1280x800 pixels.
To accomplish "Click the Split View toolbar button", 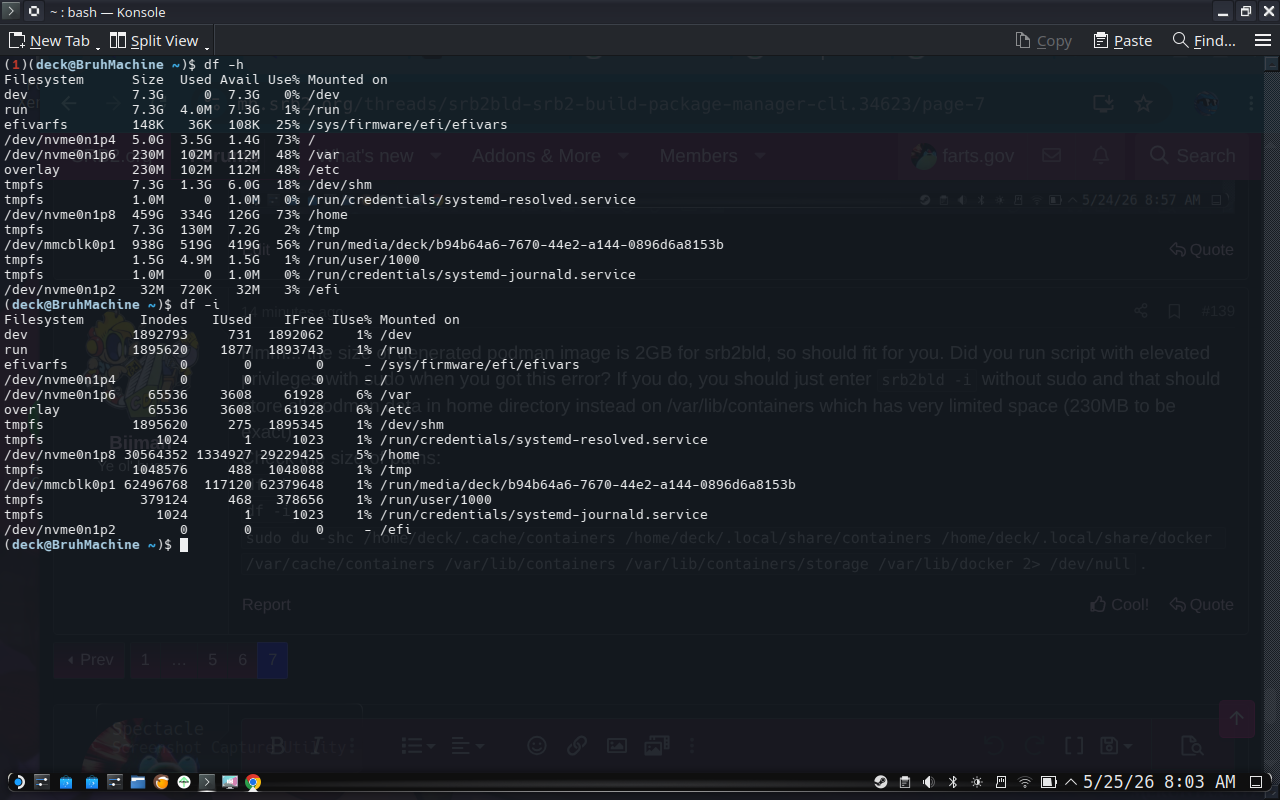I will [154, 41].
